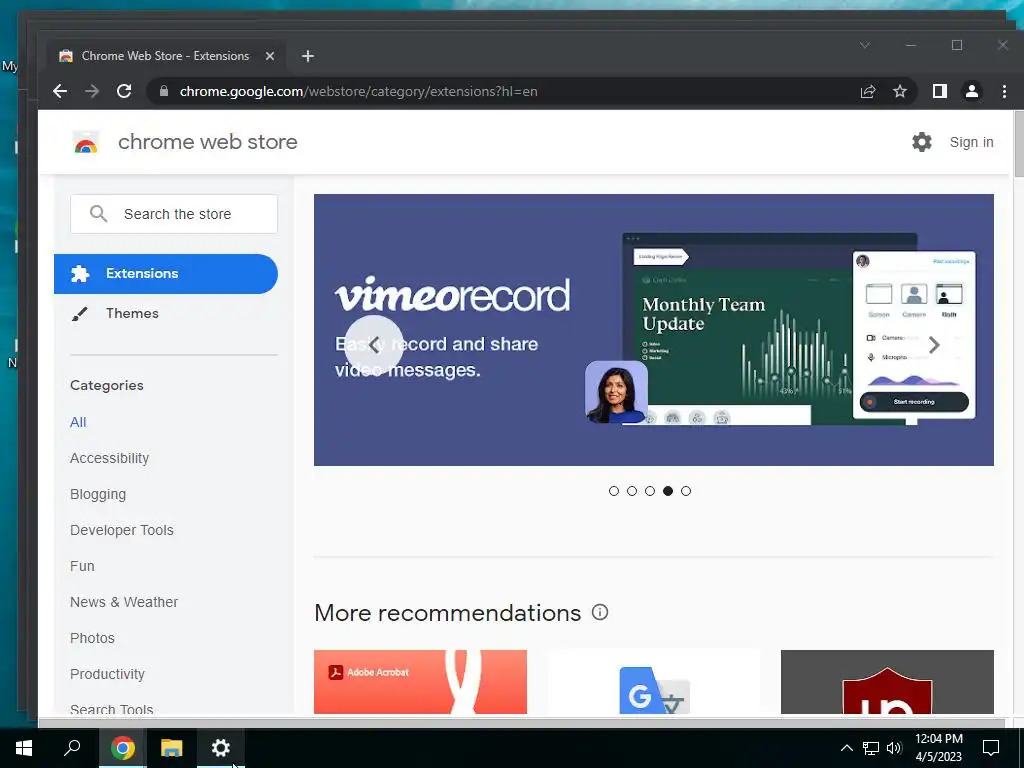Choose the All category

[x=78, y=422]
